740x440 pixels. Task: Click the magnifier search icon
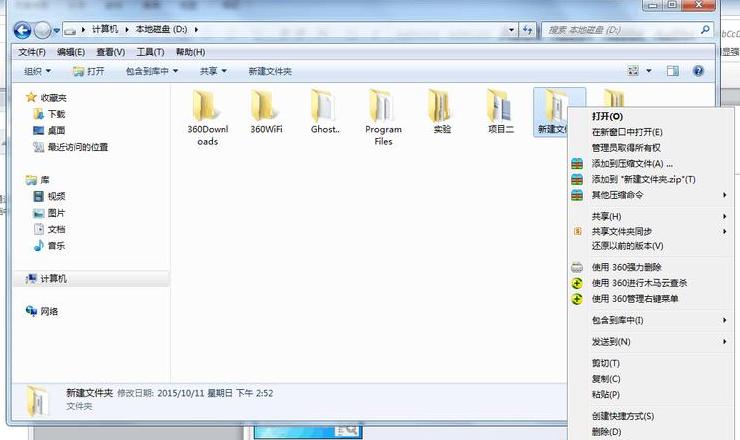[705, 30]
